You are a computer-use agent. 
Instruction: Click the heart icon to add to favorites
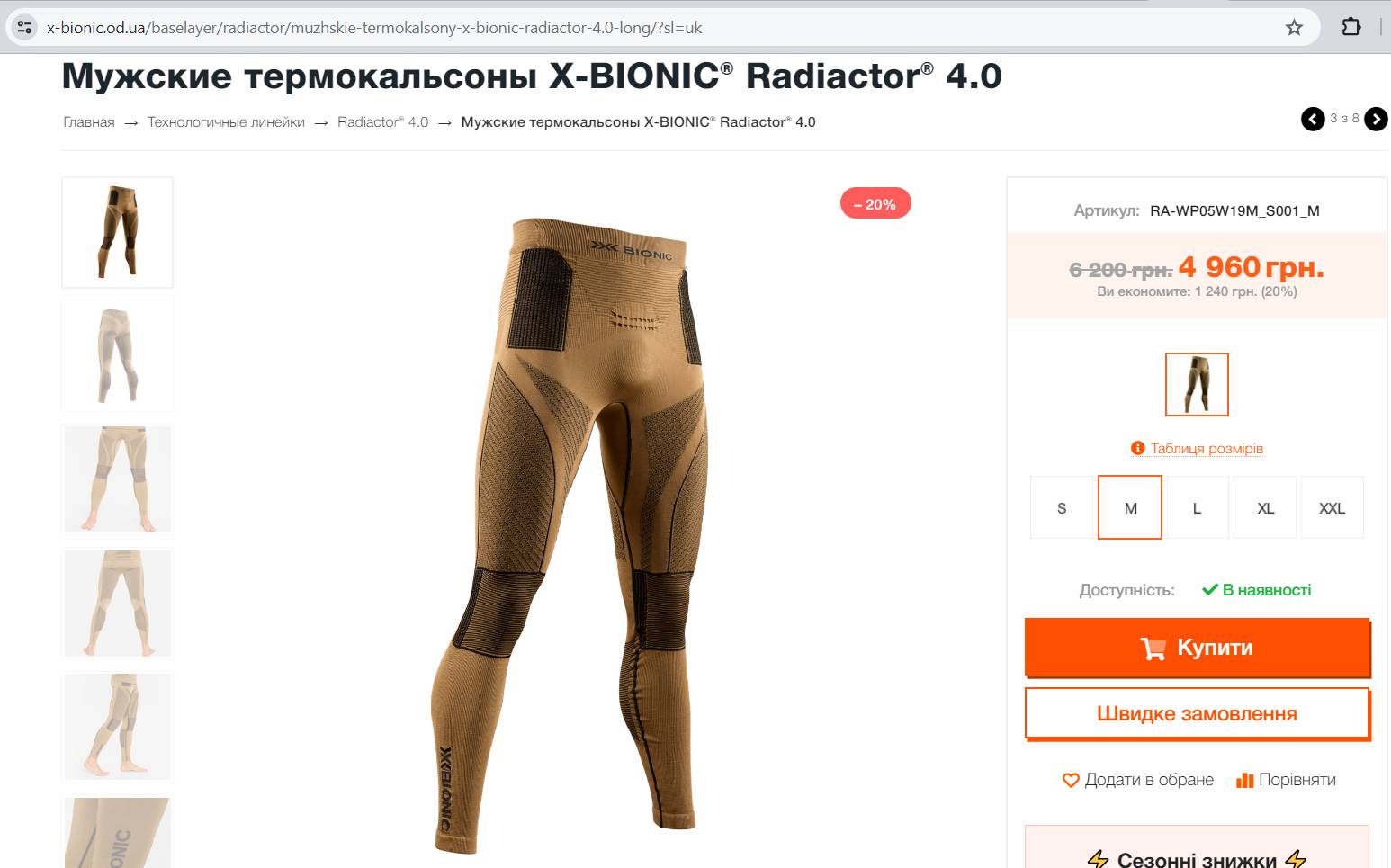pos(1071,780)
